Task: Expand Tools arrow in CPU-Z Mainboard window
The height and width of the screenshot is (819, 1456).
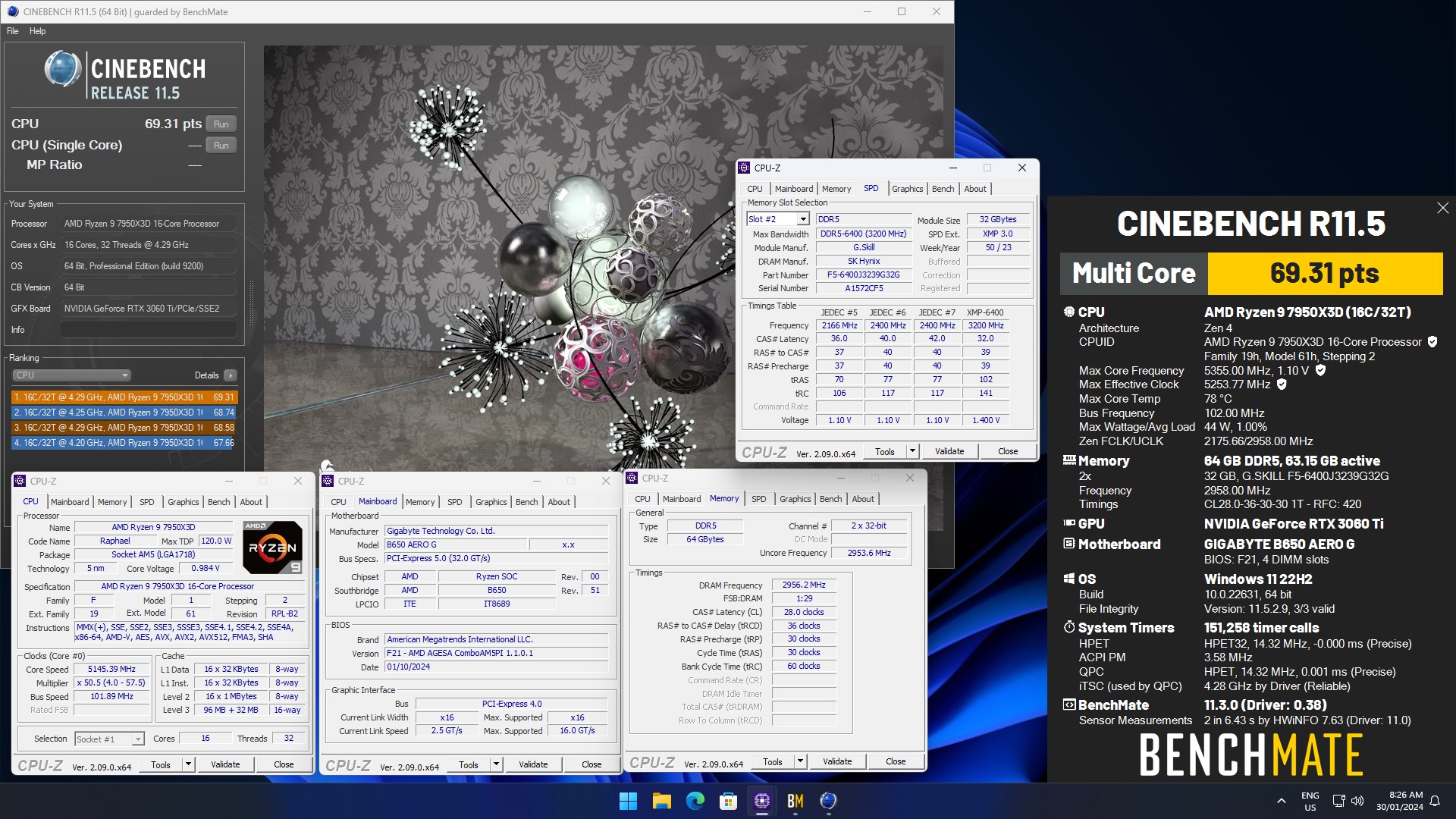Action: pos(496,764)
